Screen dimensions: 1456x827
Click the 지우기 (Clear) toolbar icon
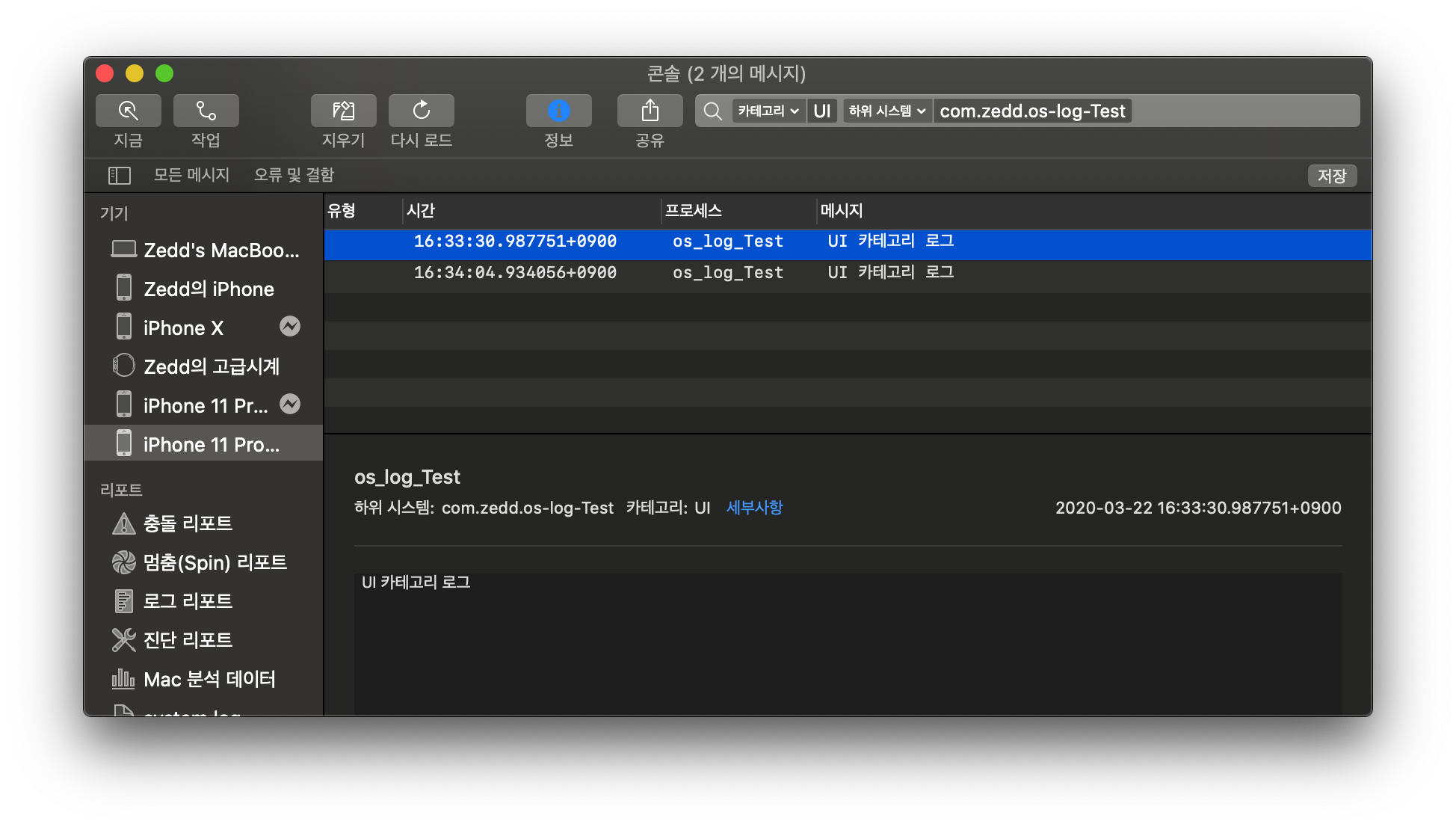click(343, 111)
